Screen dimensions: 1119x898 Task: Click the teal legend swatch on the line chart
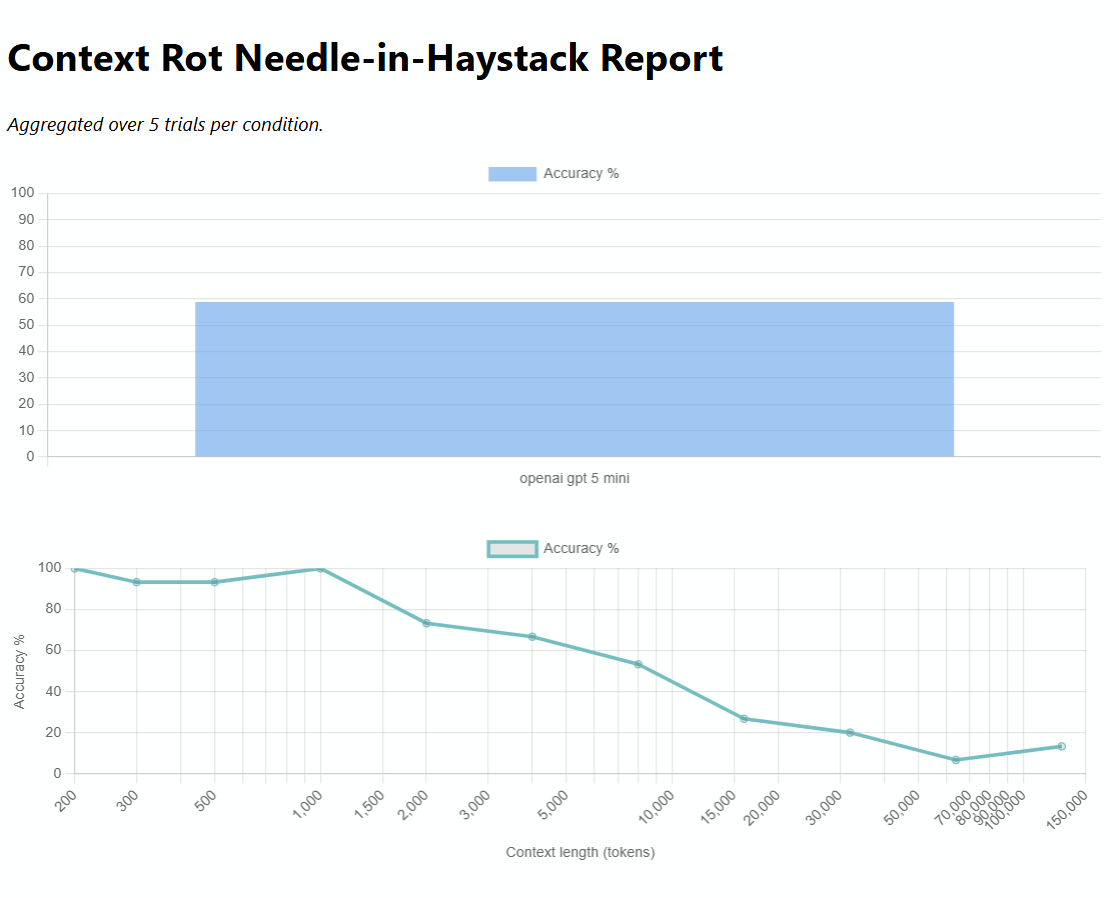pos(511,548)
